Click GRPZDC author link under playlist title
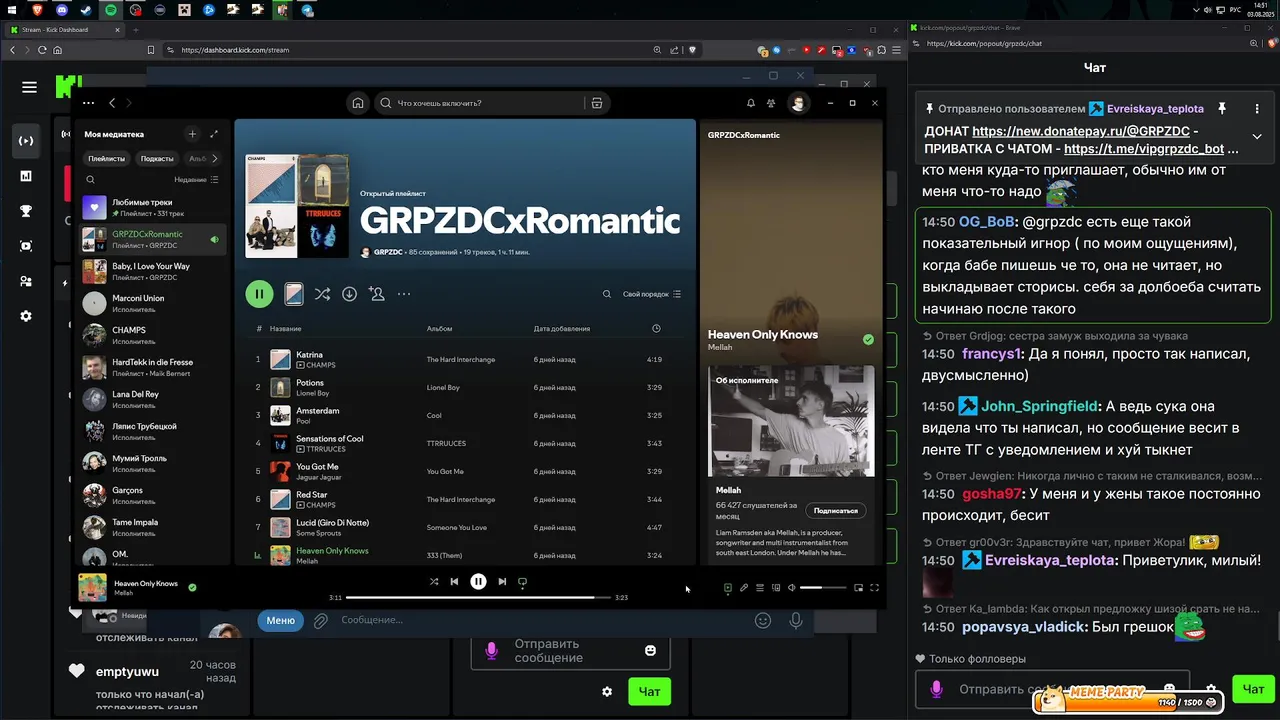The width and height of the screenshot is (1280, 720). pos(388,252)
